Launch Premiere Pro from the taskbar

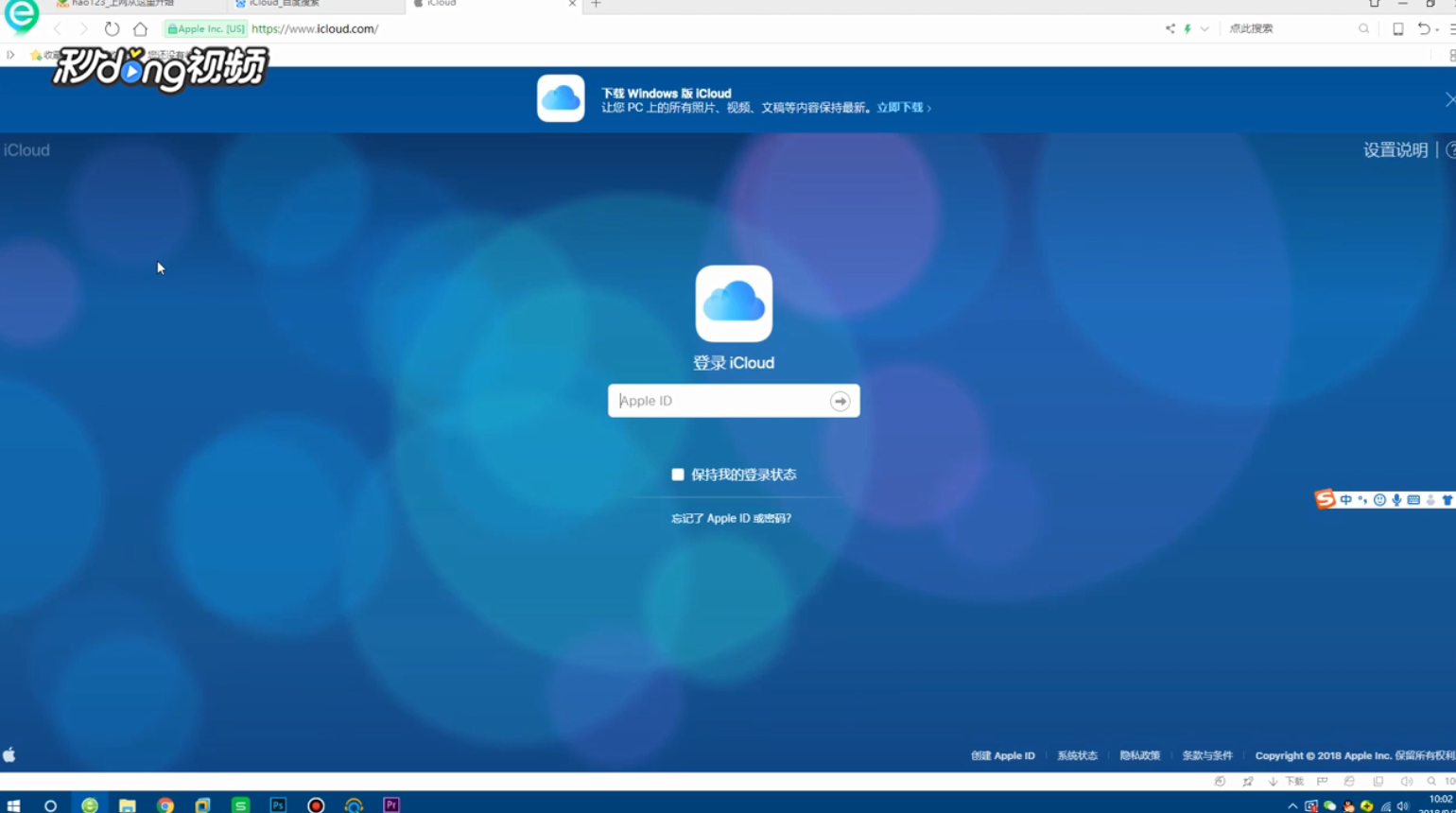coord(390,804)
